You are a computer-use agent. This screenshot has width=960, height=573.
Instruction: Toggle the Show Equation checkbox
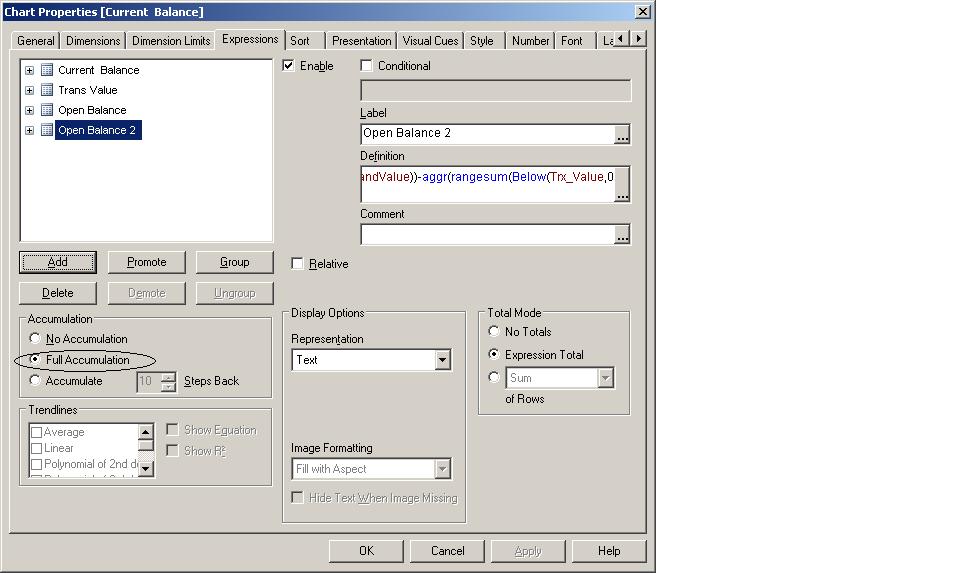click(173, 430)
